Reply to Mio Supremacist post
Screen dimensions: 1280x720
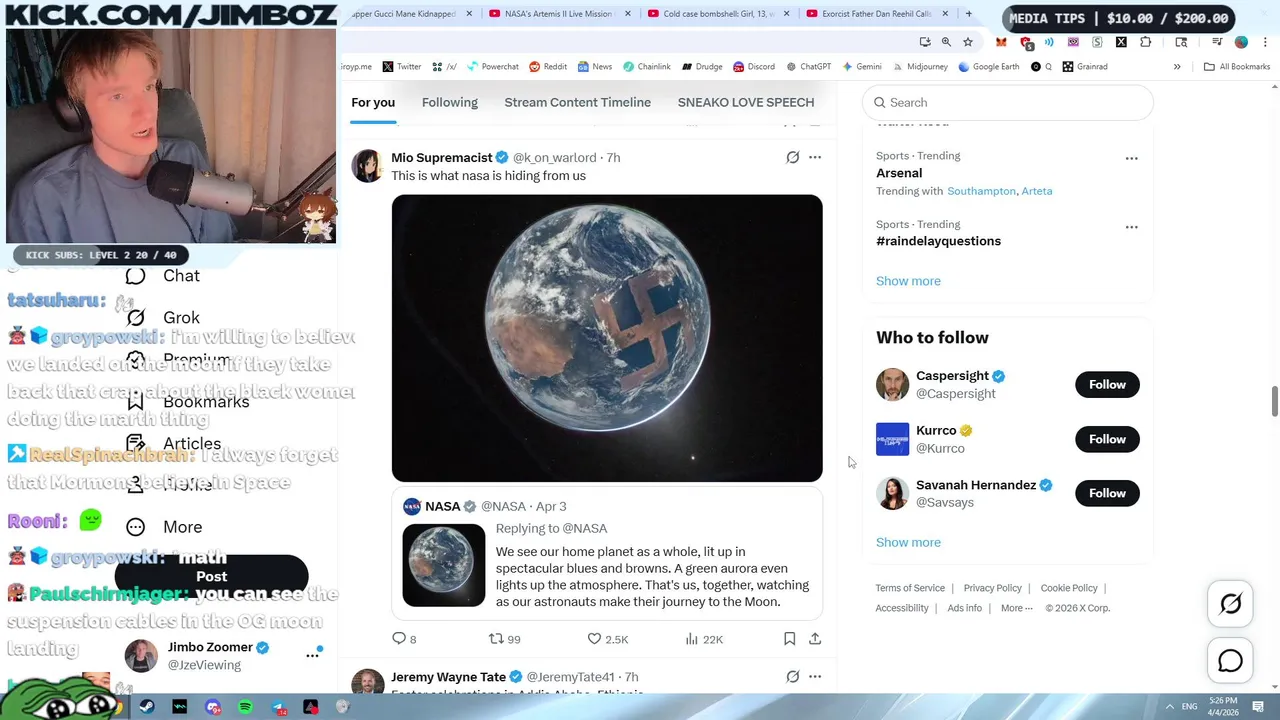click(x=404, y=638)
